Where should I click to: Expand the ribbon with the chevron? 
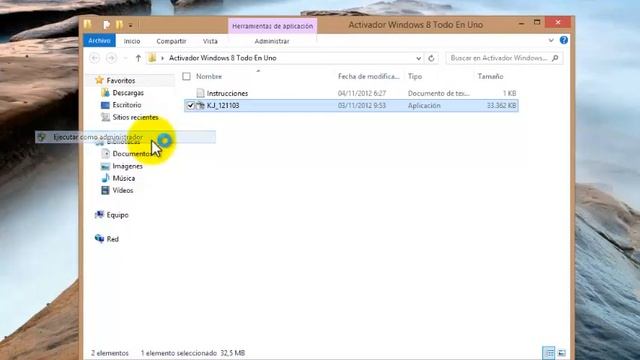pyautogui.click(x=551, y=40)
